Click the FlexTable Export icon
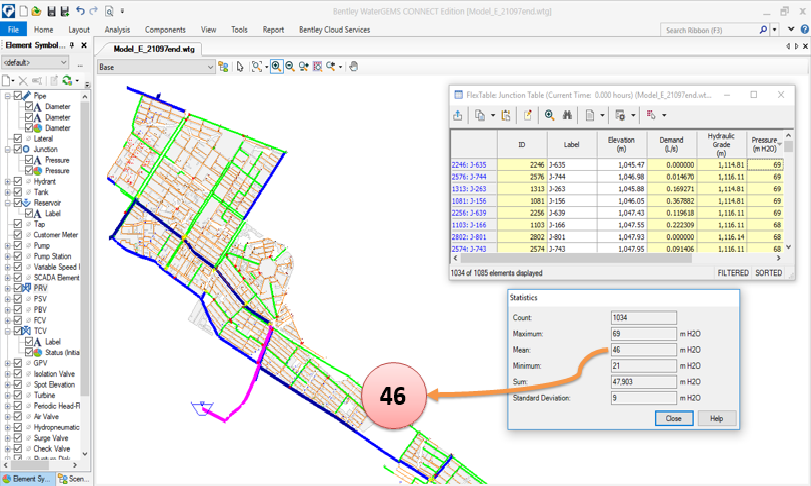The image size is (811, 486). click(x=458, y=115)
